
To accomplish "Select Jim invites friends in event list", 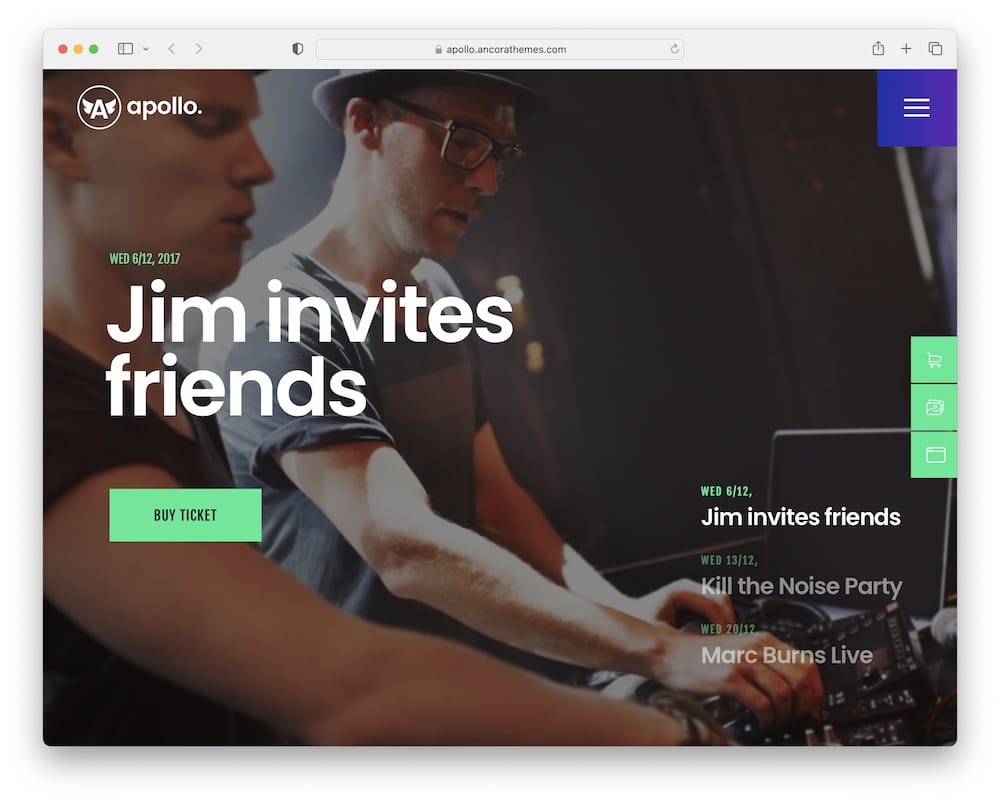I will pos(800,517).
